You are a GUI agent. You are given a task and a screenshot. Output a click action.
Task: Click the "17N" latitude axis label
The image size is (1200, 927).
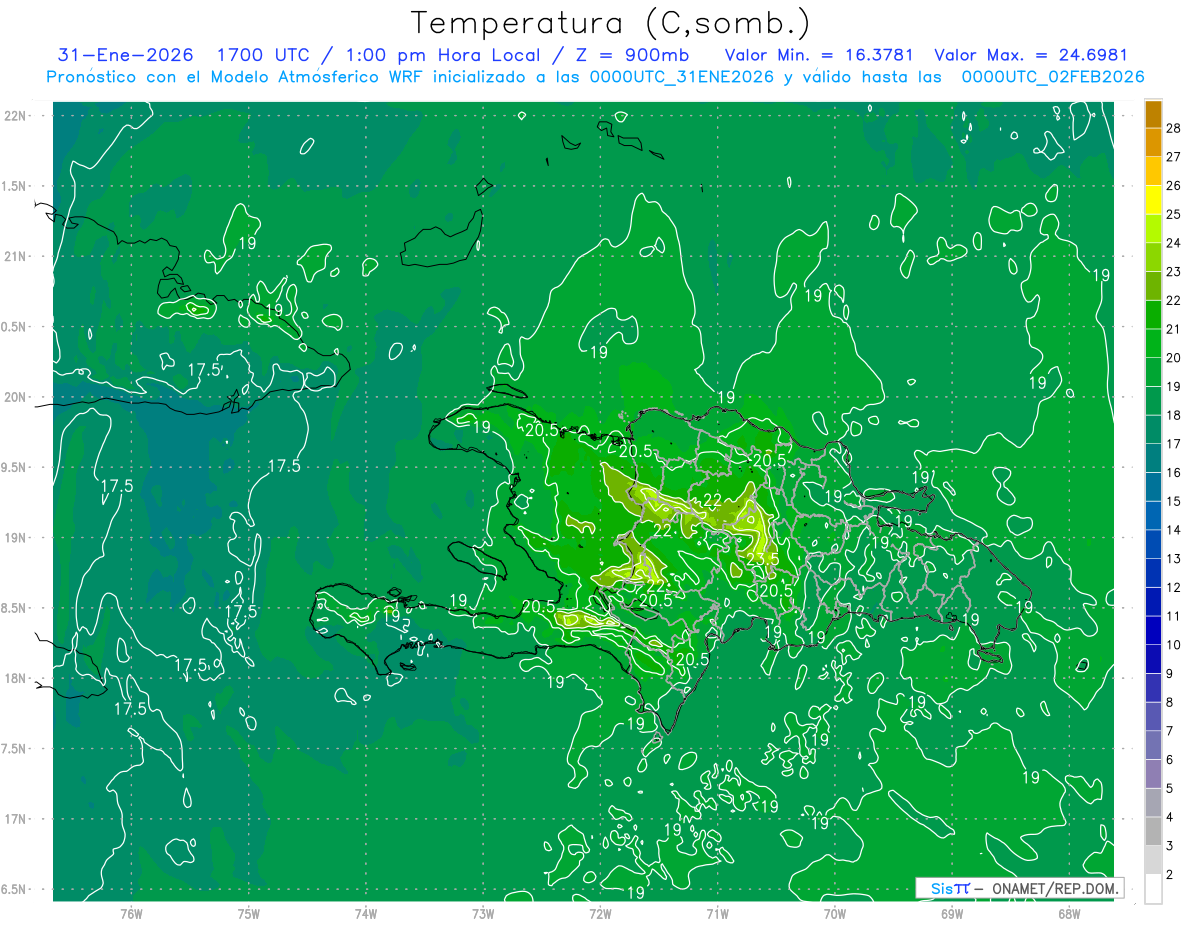(x=17, y=820)
